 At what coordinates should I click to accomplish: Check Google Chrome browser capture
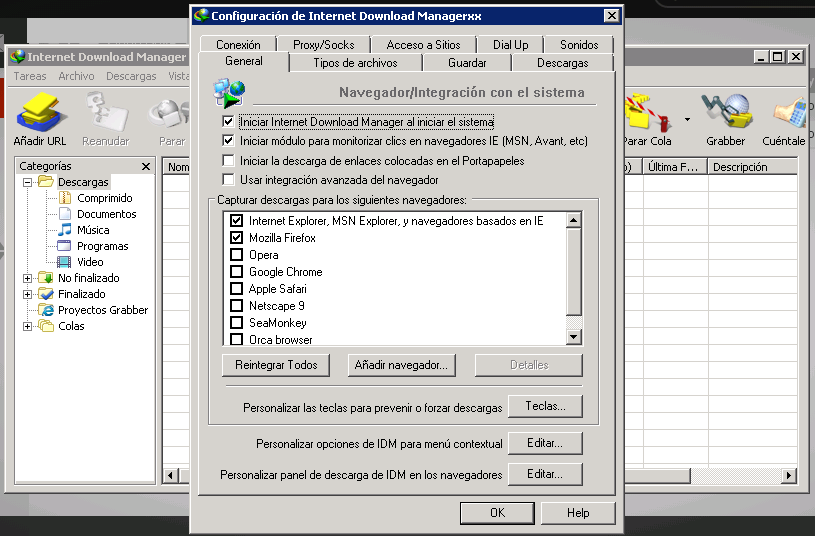point(236,271)
